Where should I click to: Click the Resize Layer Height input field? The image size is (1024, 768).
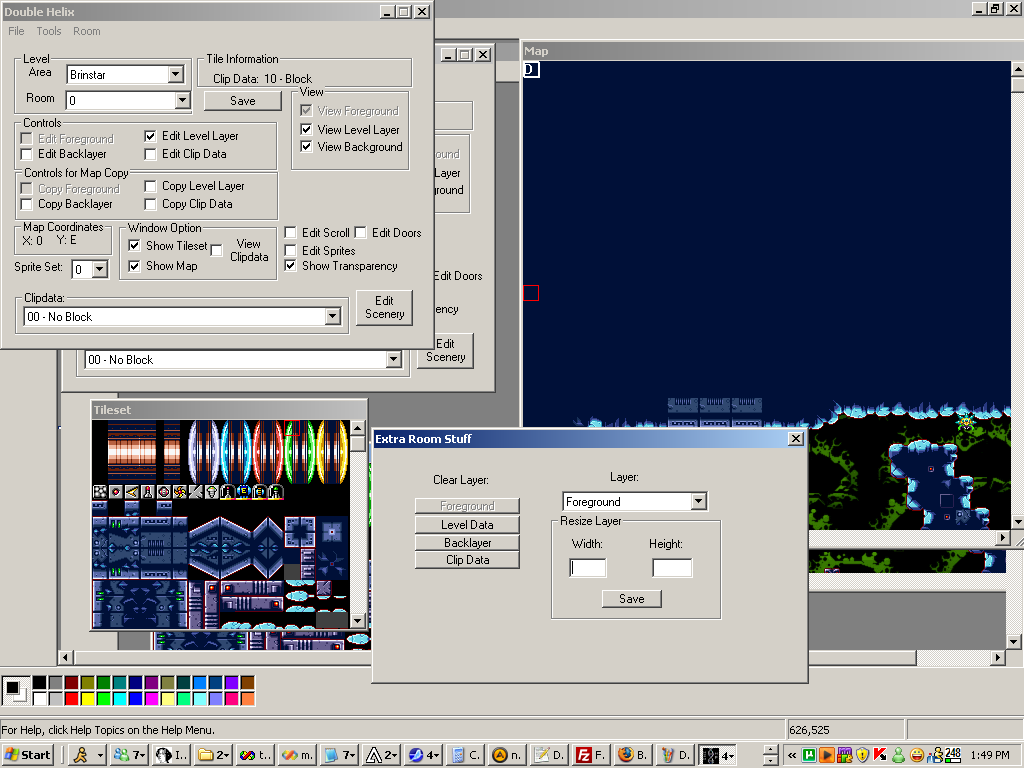pyautogui.click(x=672, y=568)
